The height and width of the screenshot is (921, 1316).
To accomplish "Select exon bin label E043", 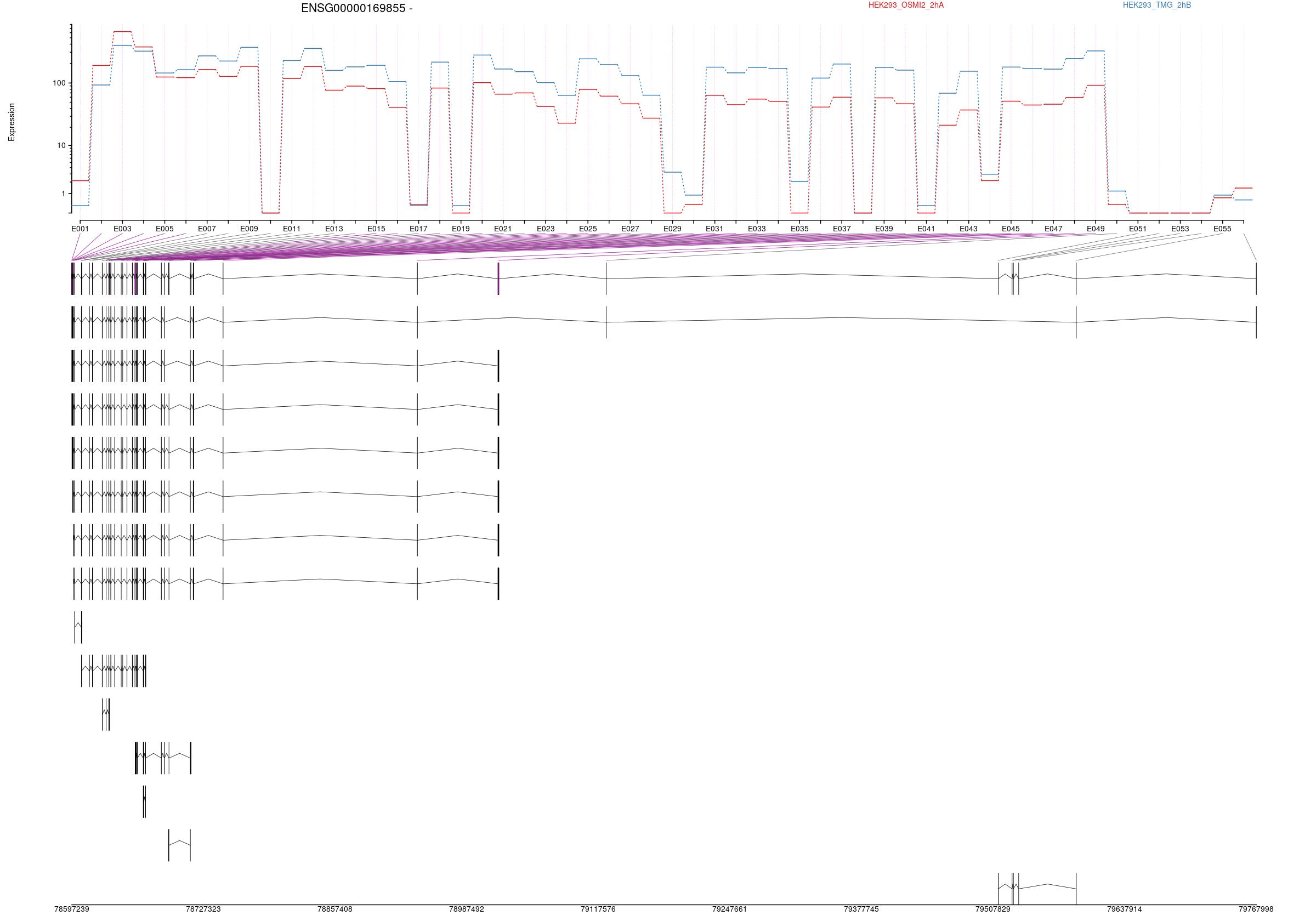I will 969,229.
